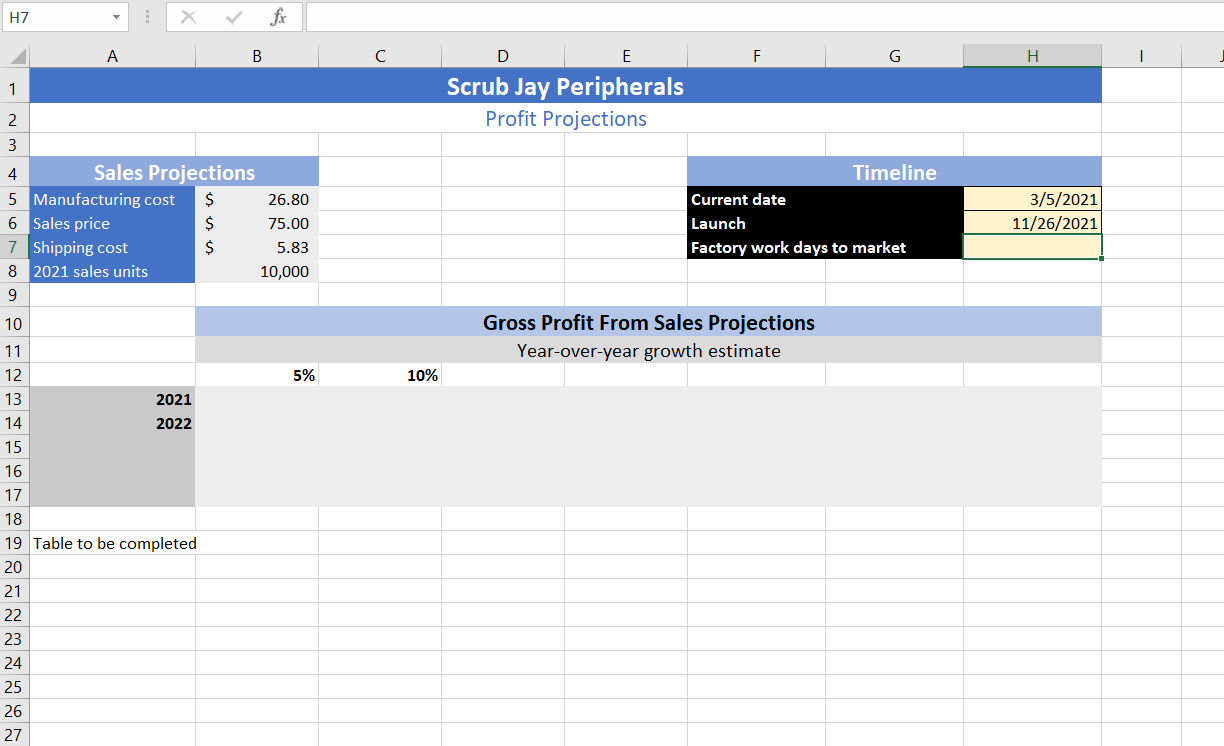Image resolution: width=1224 pixels, height=746 pixels.
Task: Click the 3/5/2021 date cell
Action: 1033,199
